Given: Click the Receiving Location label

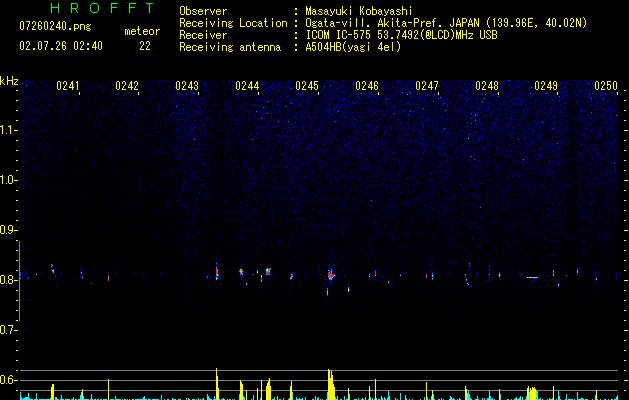Looking at the screenshot, I should pos(233,23).
